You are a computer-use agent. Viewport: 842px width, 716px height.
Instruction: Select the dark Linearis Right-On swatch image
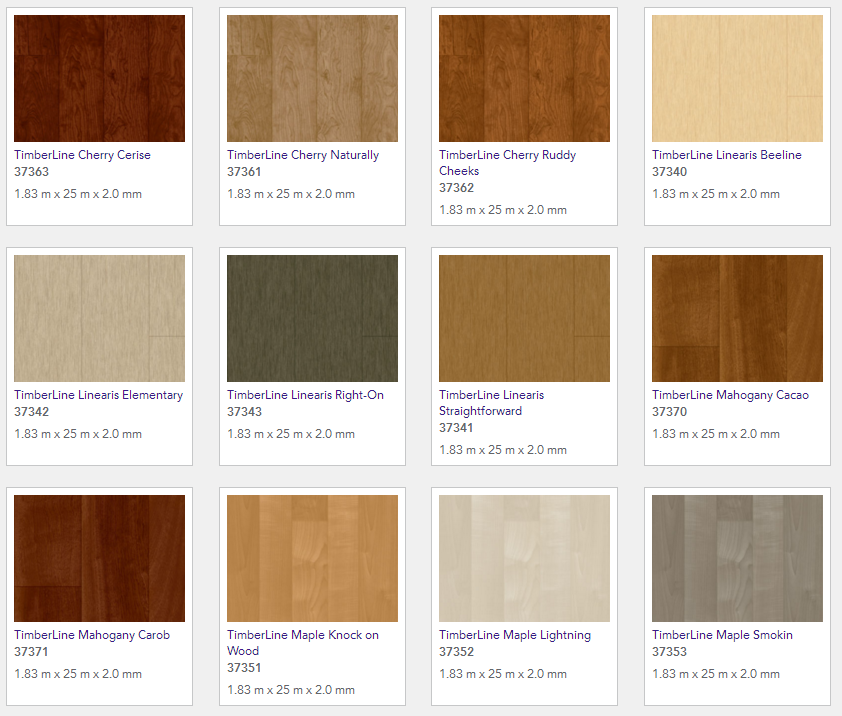312,318
